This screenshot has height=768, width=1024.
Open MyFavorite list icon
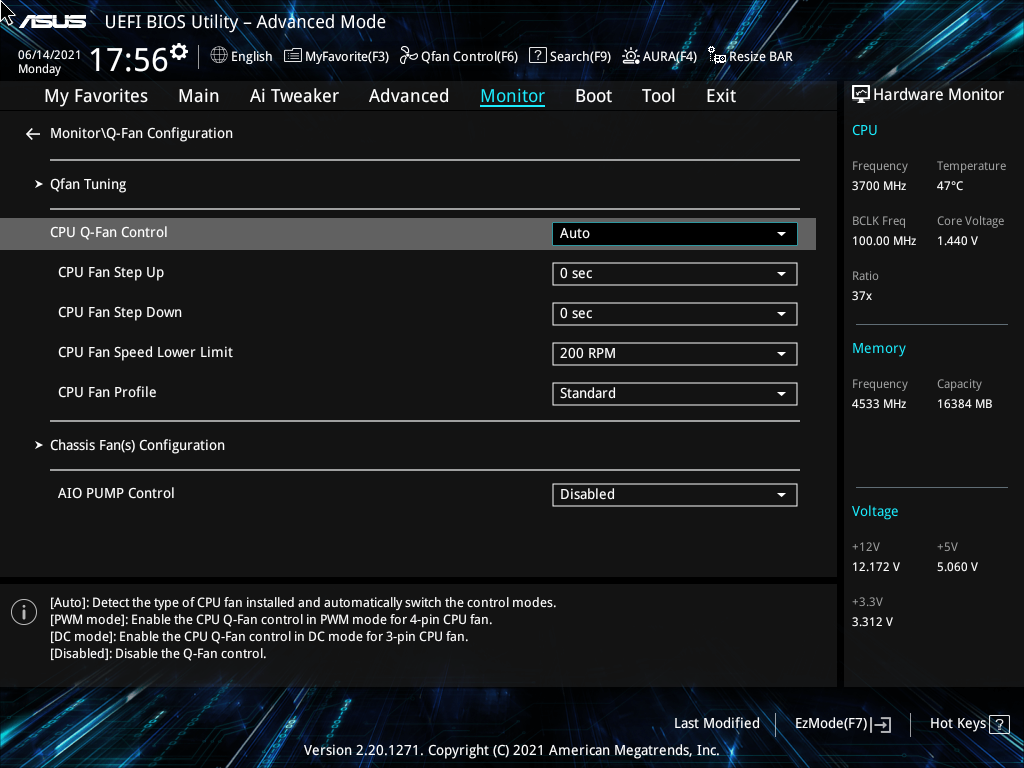pyautogui.click(x=293, y=56)
